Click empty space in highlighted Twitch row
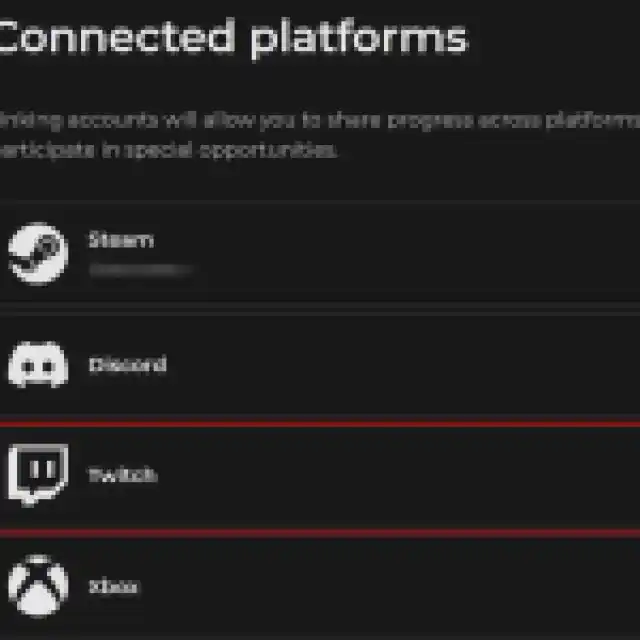 point(420,475)
